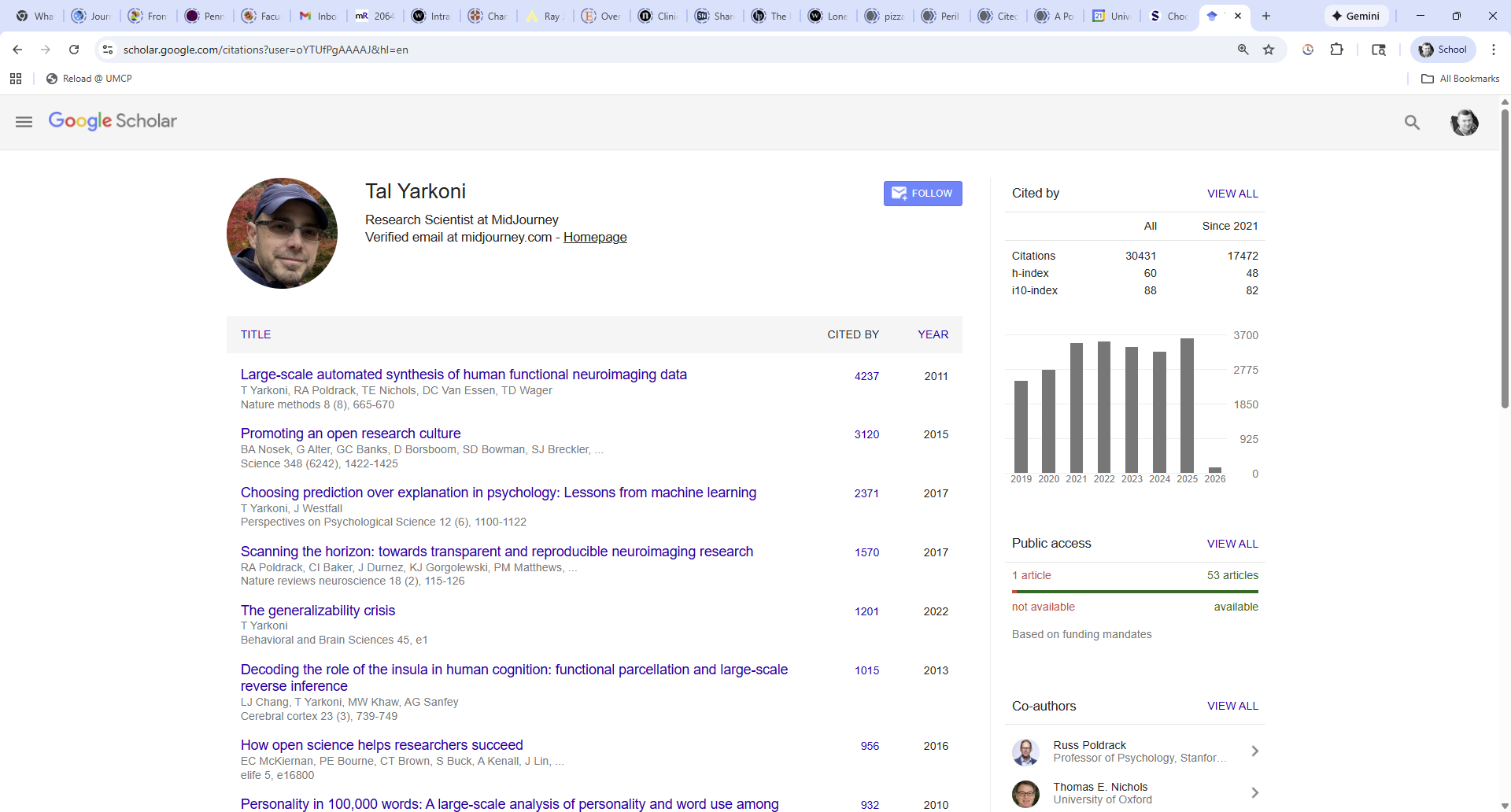Open a new browser tab with plus icon
Image resolution: width=1511 pixels, height=812 pixels.
[x=1266, y=16]
